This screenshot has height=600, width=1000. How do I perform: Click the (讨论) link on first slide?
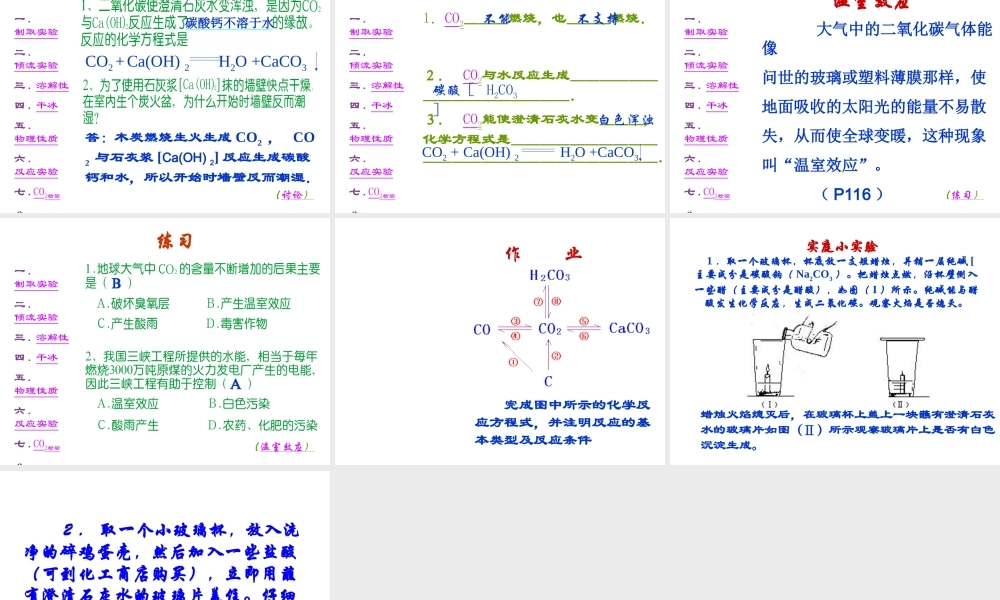(x=293, y=194)
